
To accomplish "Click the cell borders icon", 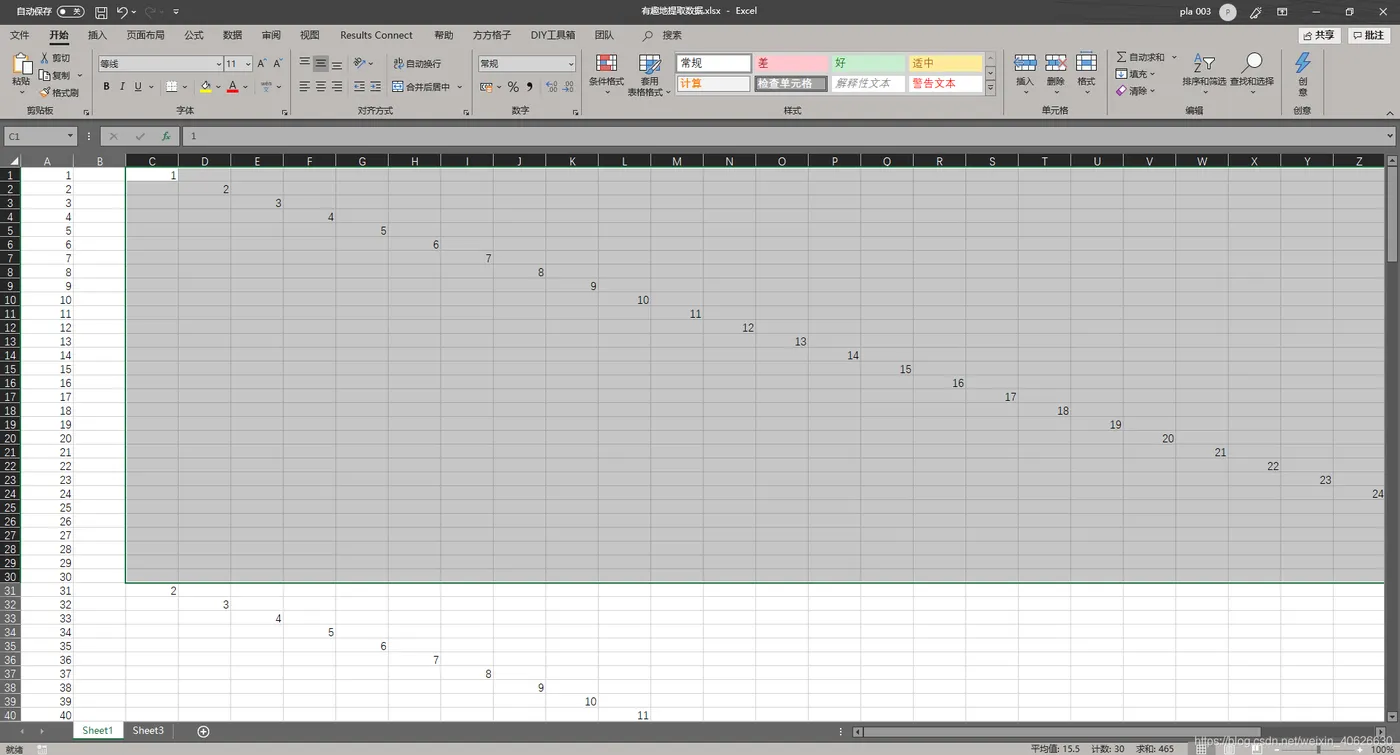I will point(171,87).
